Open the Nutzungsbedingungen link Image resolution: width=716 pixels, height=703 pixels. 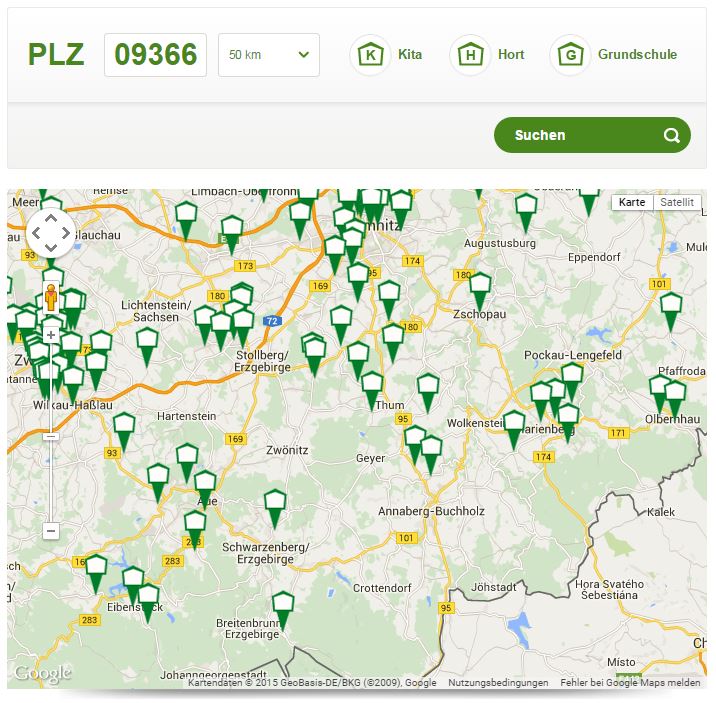(x=498, y=682)
